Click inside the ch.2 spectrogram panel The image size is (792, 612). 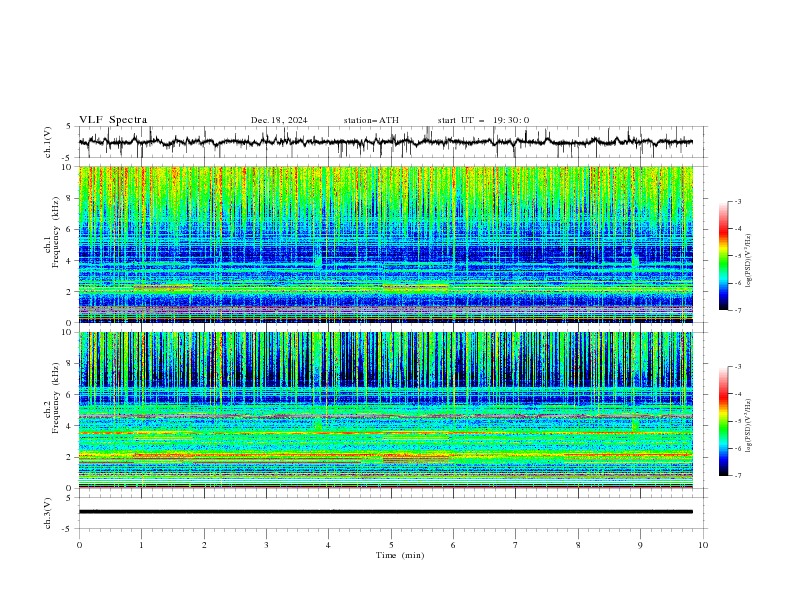386,410
